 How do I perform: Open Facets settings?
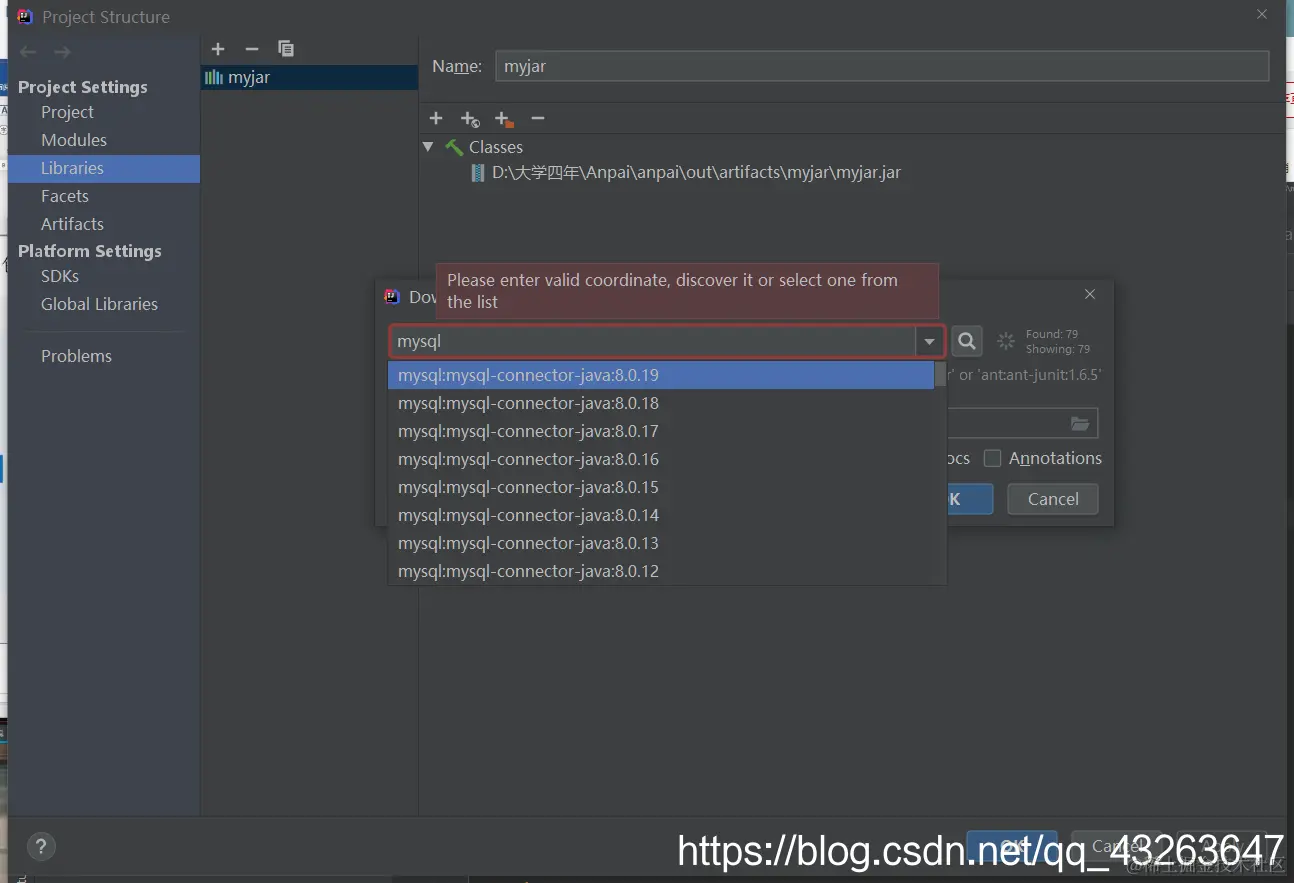(x=65, y=196)
